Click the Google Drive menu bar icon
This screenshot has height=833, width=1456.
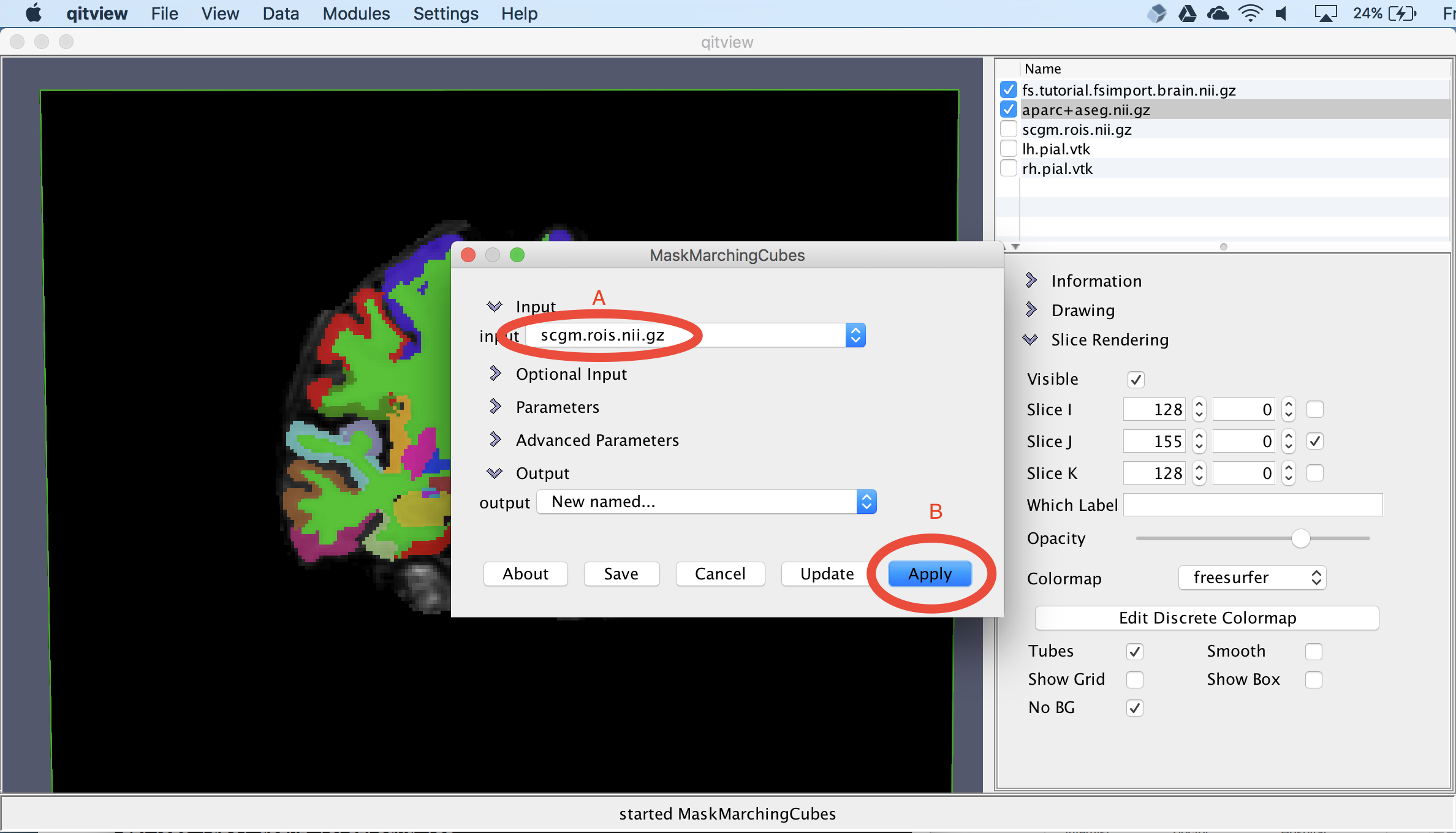point(1188,13)
